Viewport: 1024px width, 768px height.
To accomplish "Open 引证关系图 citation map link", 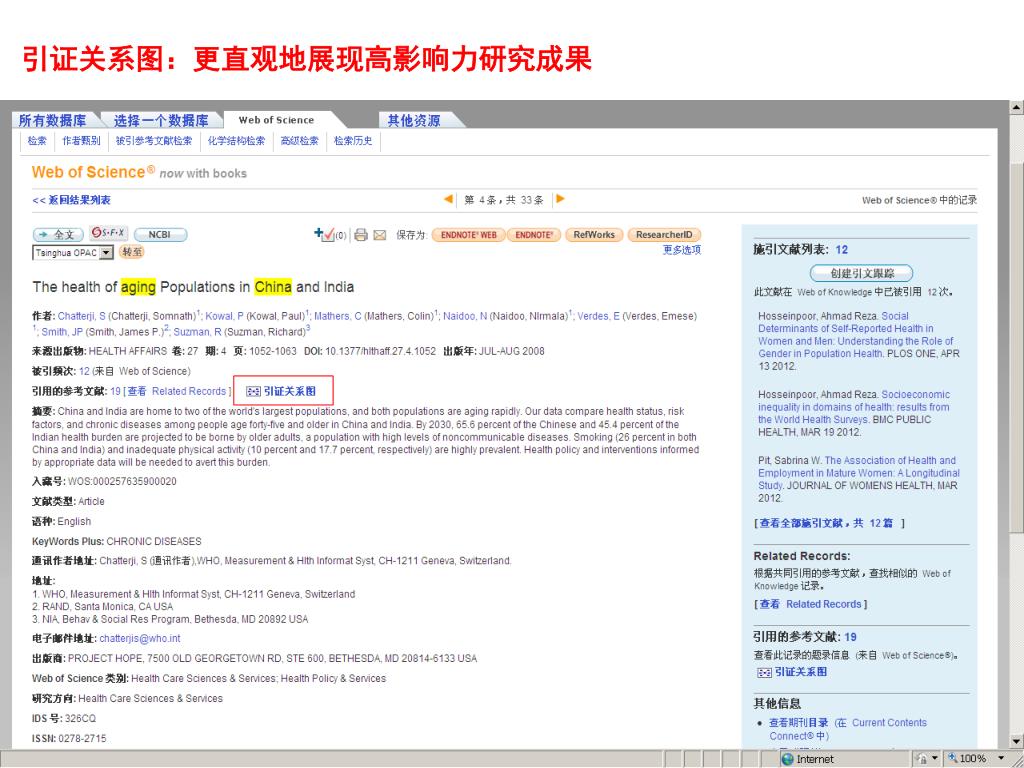I will (x=289, y=391).
